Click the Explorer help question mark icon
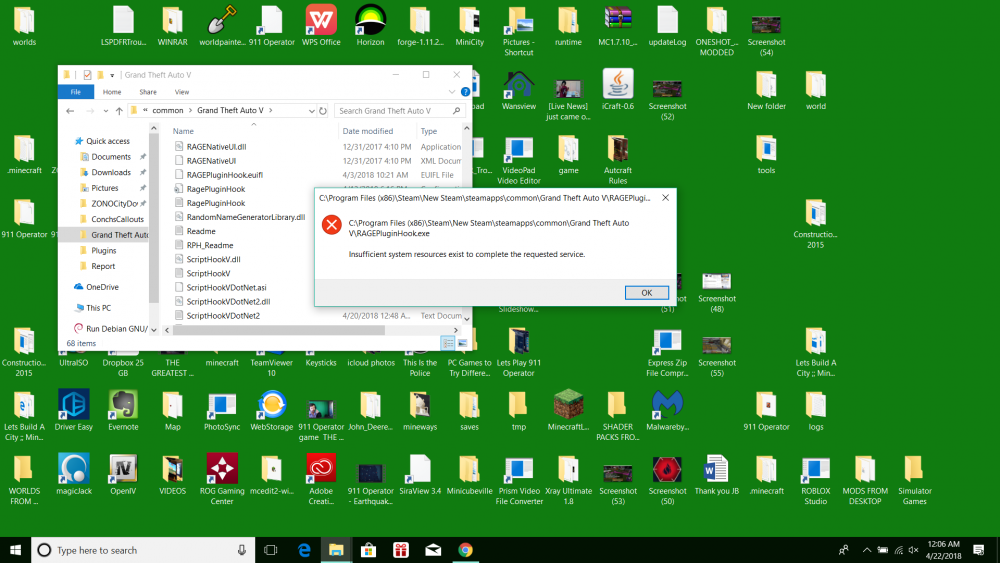 tap(466, 92)
